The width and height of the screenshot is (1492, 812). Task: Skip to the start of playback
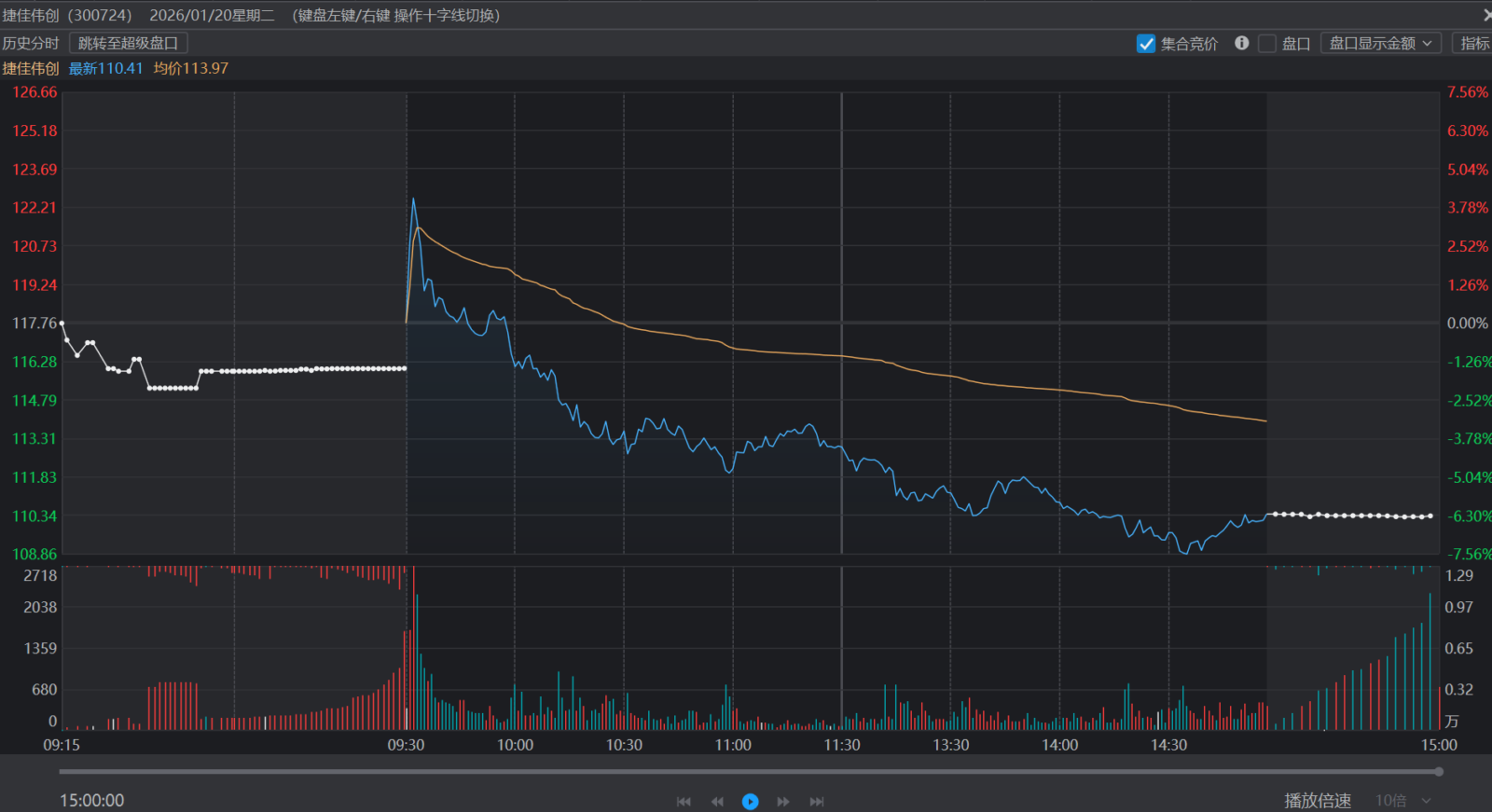(x=684, y=802)
